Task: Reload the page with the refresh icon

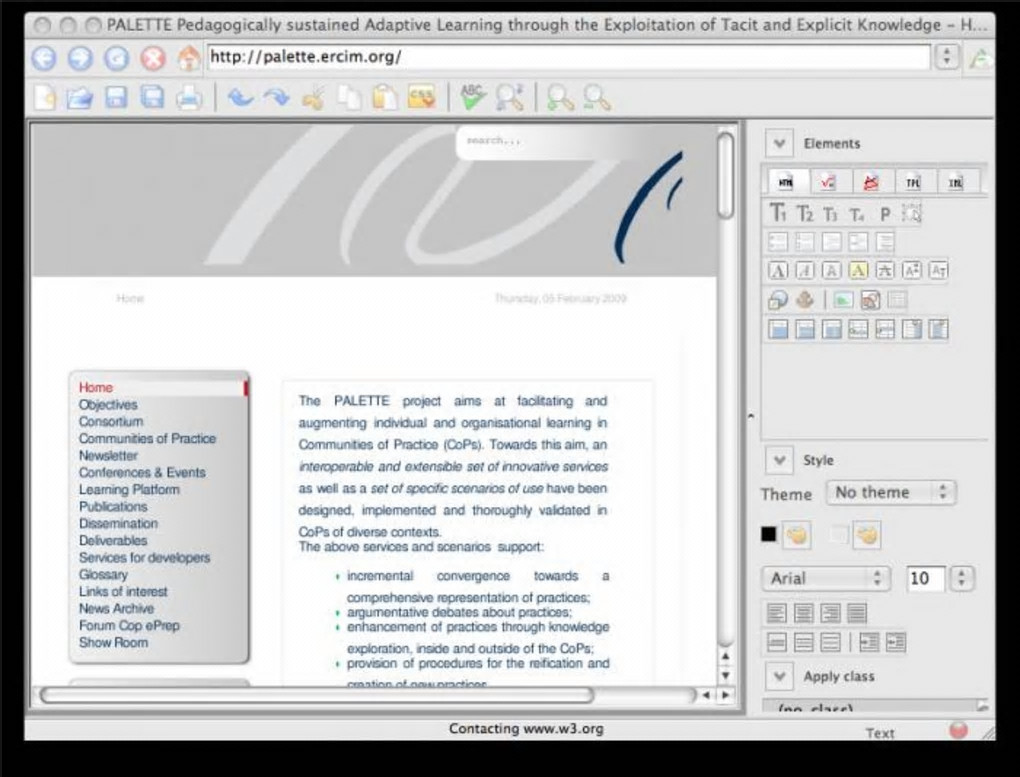Action: (x=117, y=59)
